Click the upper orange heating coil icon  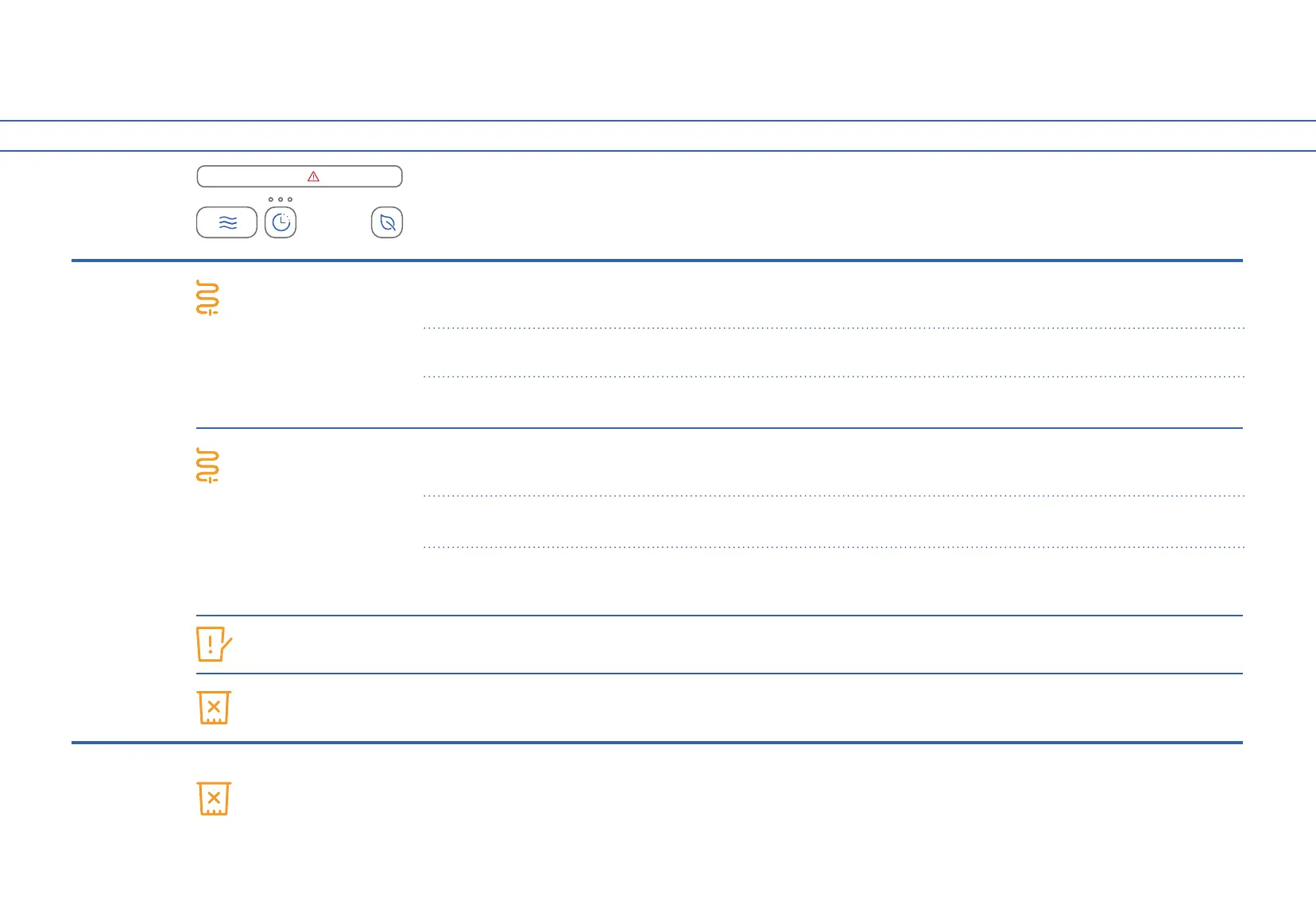[207, 298]
